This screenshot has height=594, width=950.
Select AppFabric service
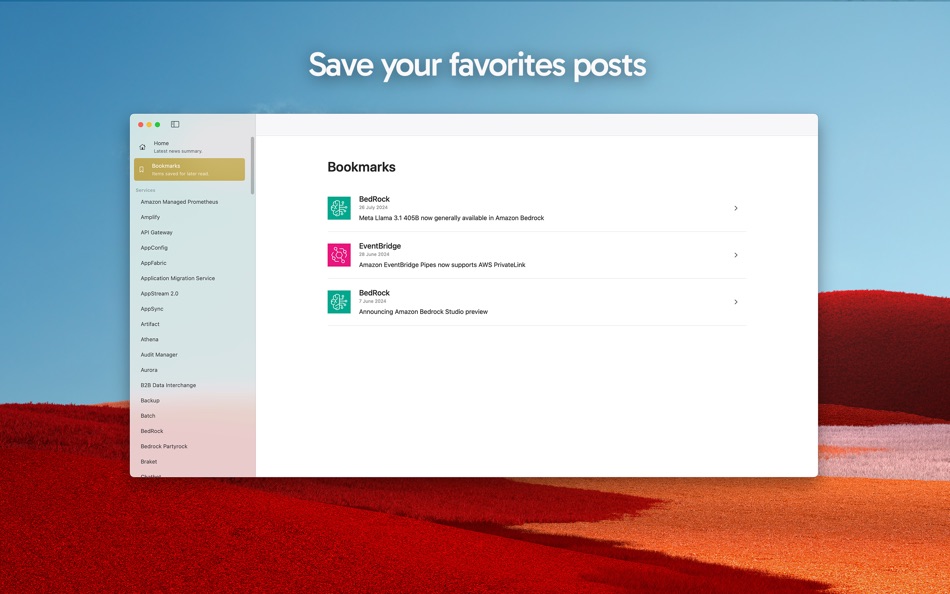tap(153, 263)
